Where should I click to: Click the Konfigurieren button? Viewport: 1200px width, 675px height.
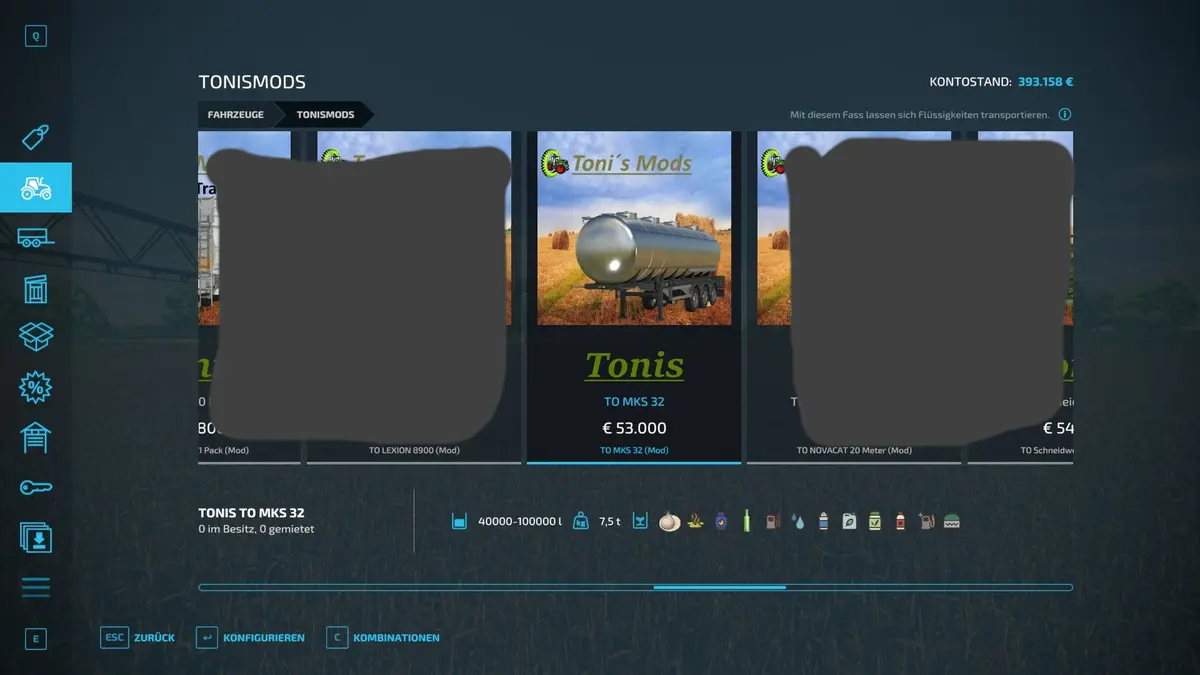pos(251,637)
